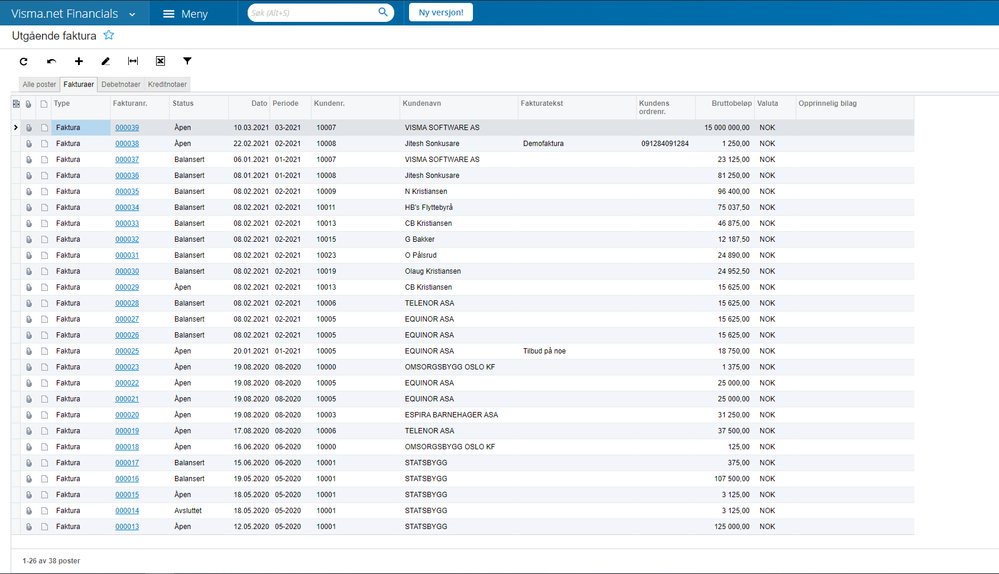Open the grid column configurator icon in the header

pos(16,103)
